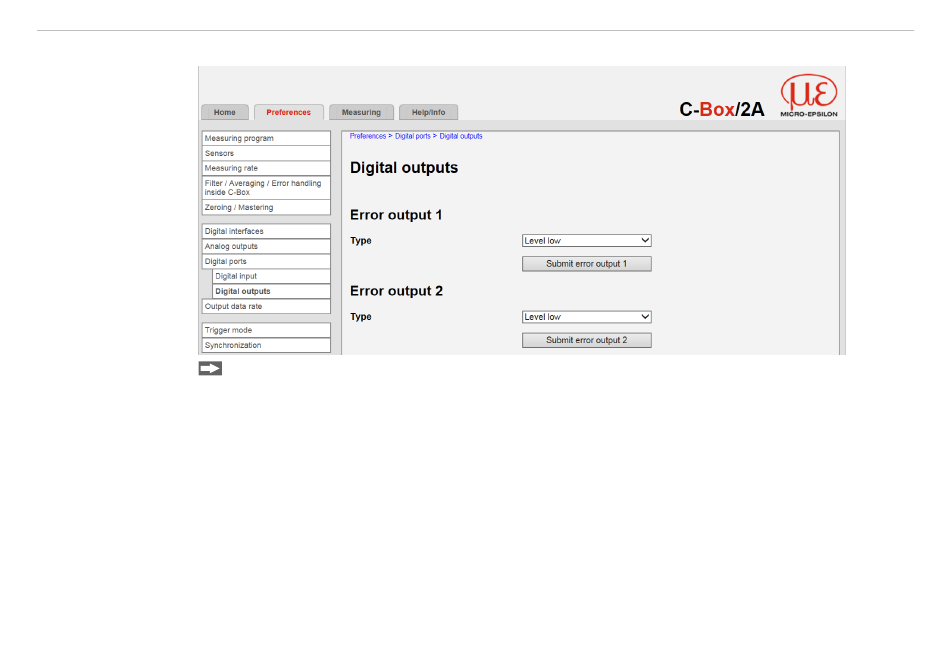Open Measuring program in sidebar
The image size is (950, 665).
[x=266, y=138]
